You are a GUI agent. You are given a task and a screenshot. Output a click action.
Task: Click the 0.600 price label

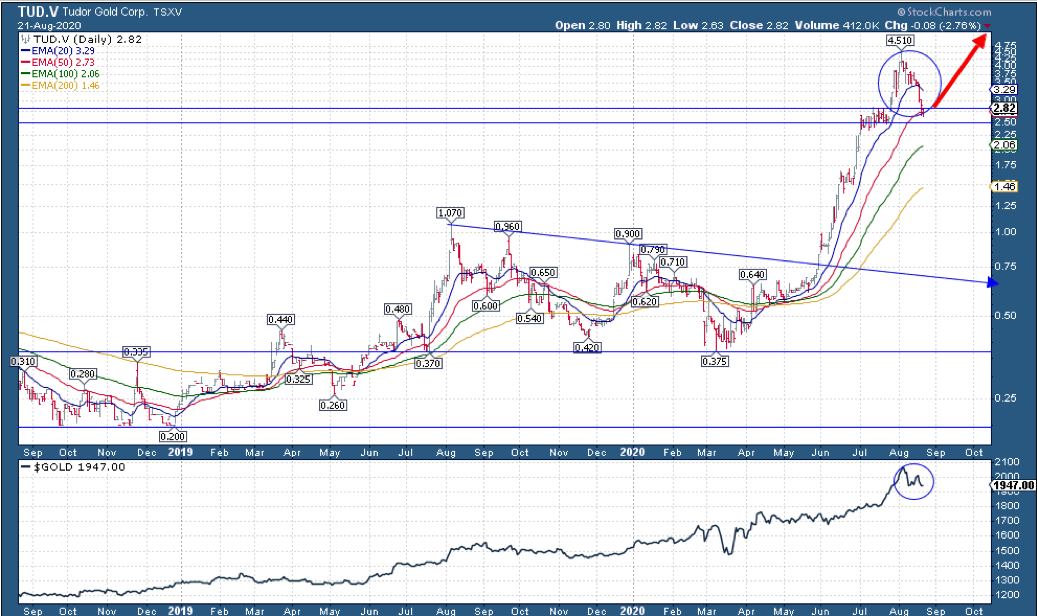pyautogui.click(x=485, y=306)
